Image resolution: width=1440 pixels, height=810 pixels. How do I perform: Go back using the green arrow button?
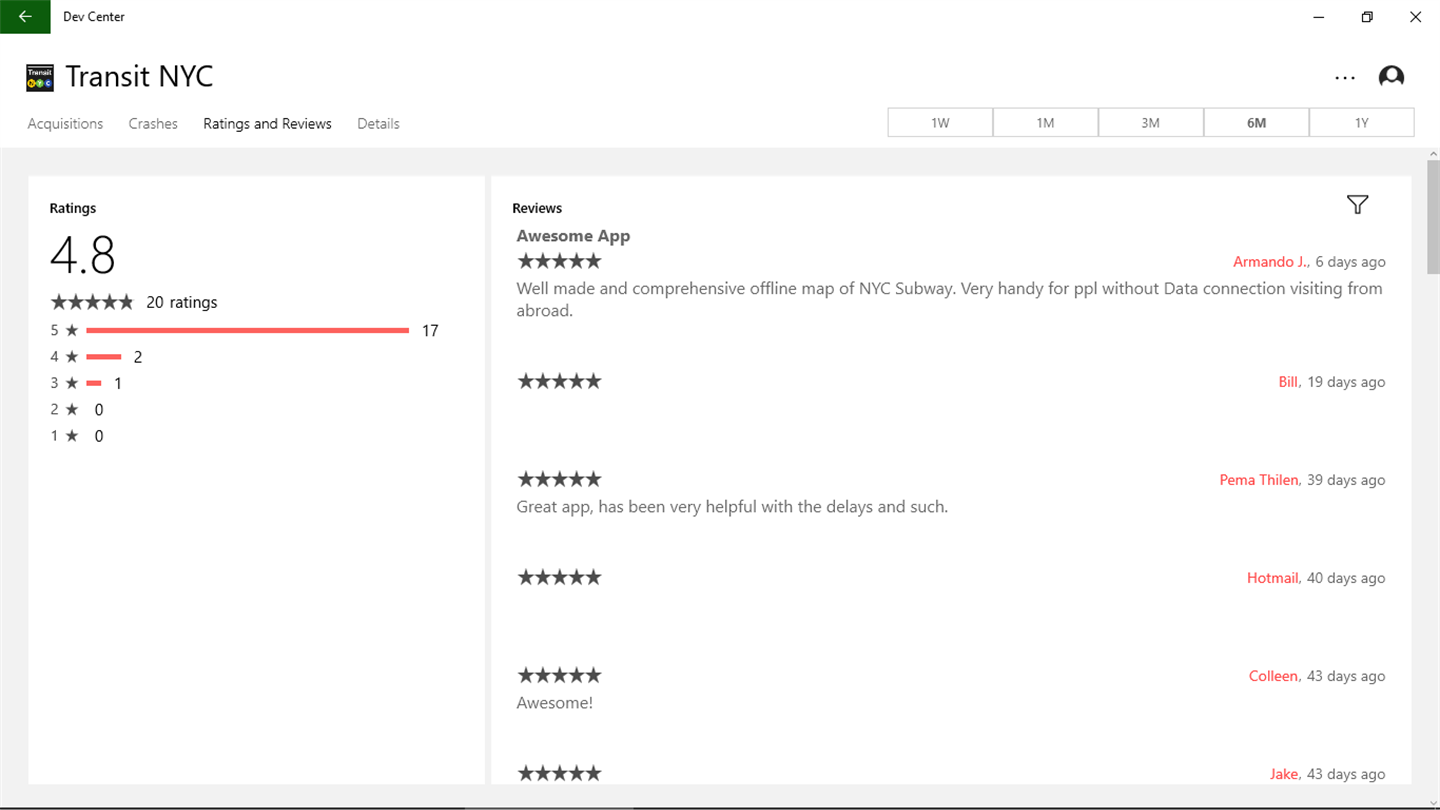click(x=25, y=17)
